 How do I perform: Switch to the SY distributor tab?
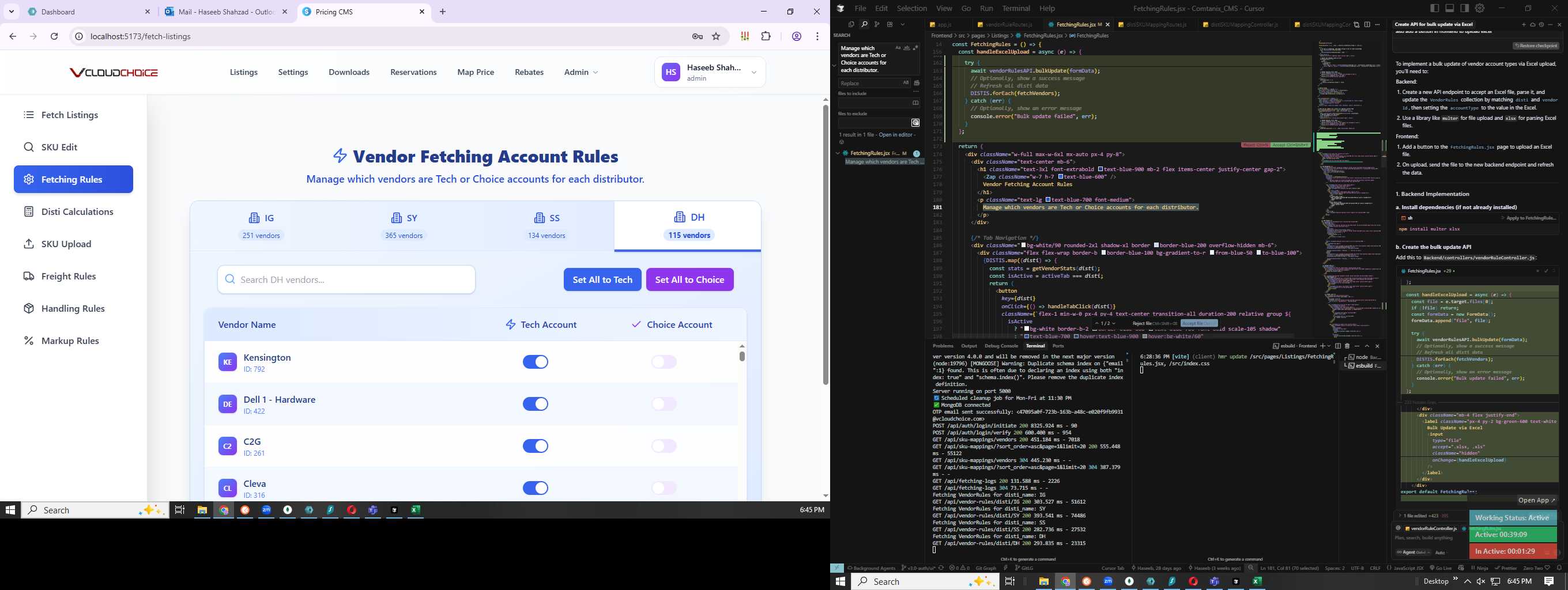click(x=404, y=226)
